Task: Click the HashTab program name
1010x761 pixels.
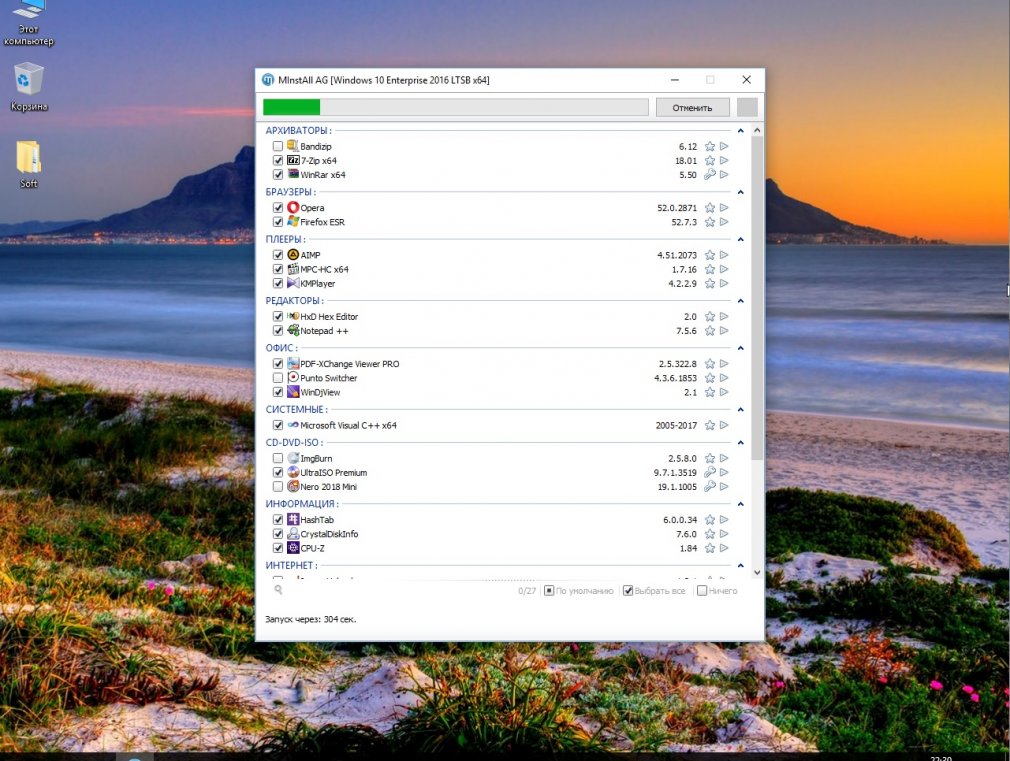Action: point(317,519)
